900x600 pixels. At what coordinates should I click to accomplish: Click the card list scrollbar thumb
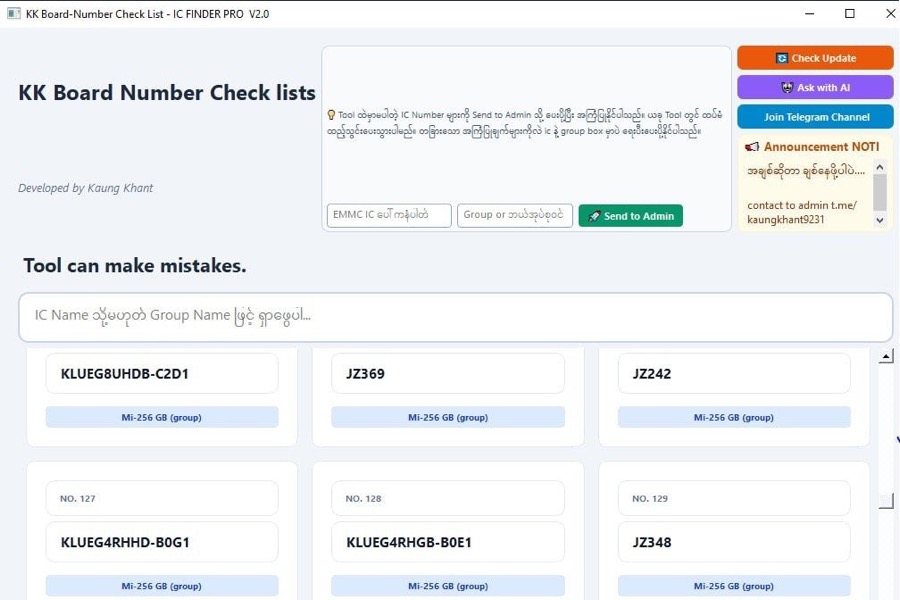(886, 501)
